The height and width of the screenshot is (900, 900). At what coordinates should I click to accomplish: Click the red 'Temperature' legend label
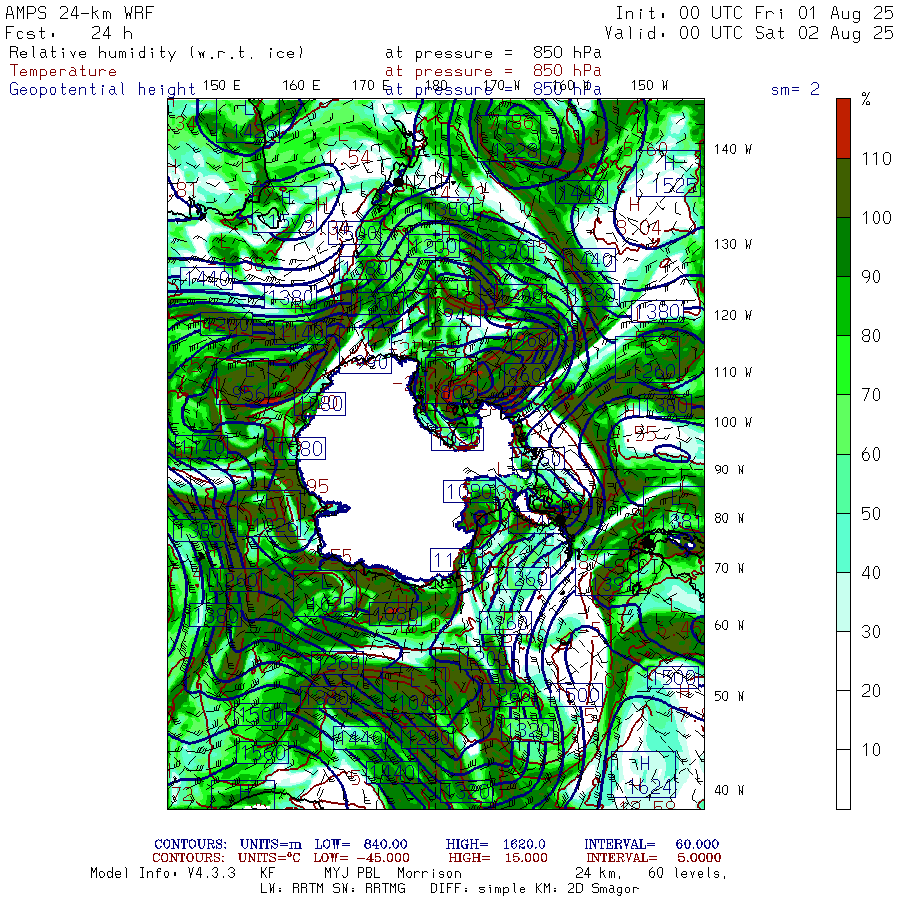tap(63, 71)
